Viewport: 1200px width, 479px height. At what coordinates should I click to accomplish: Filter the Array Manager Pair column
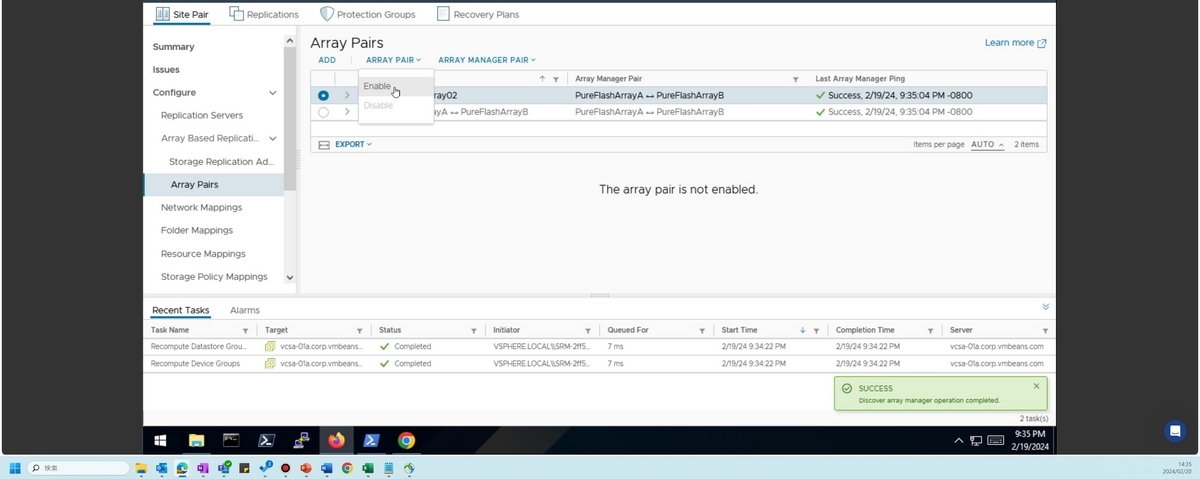coord(796,79)
